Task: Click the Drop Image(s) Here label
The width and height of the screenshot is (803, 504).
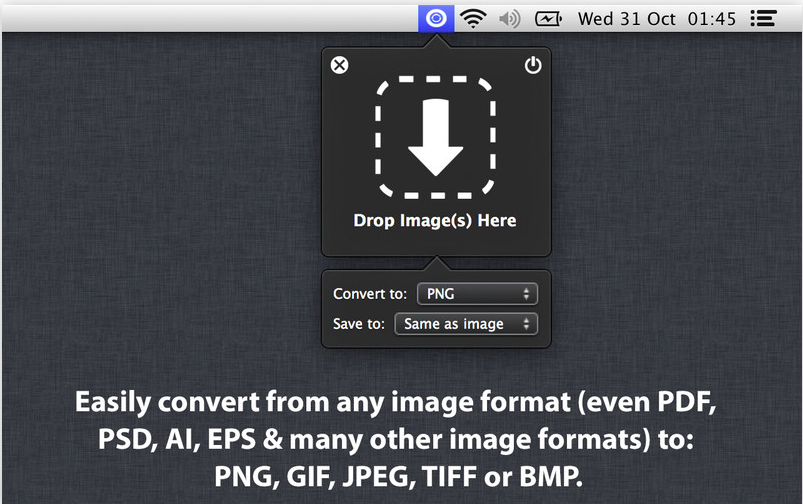Action: [435, 220]
